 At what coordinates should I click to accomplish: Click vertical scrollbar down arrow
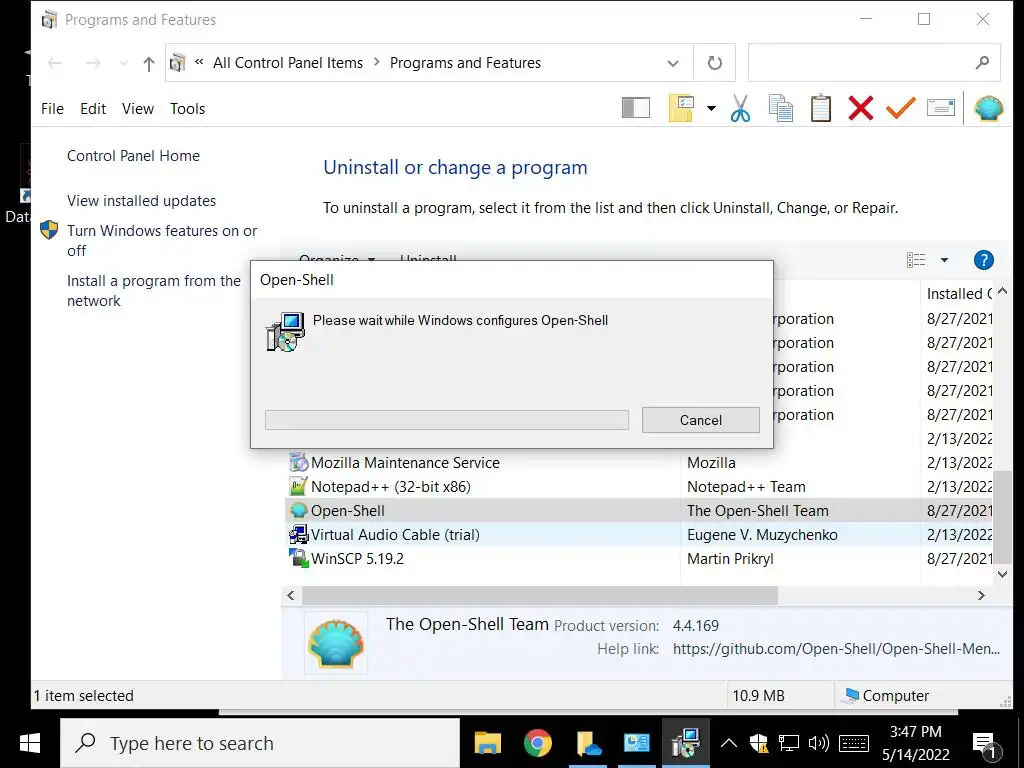point(1003,574)
